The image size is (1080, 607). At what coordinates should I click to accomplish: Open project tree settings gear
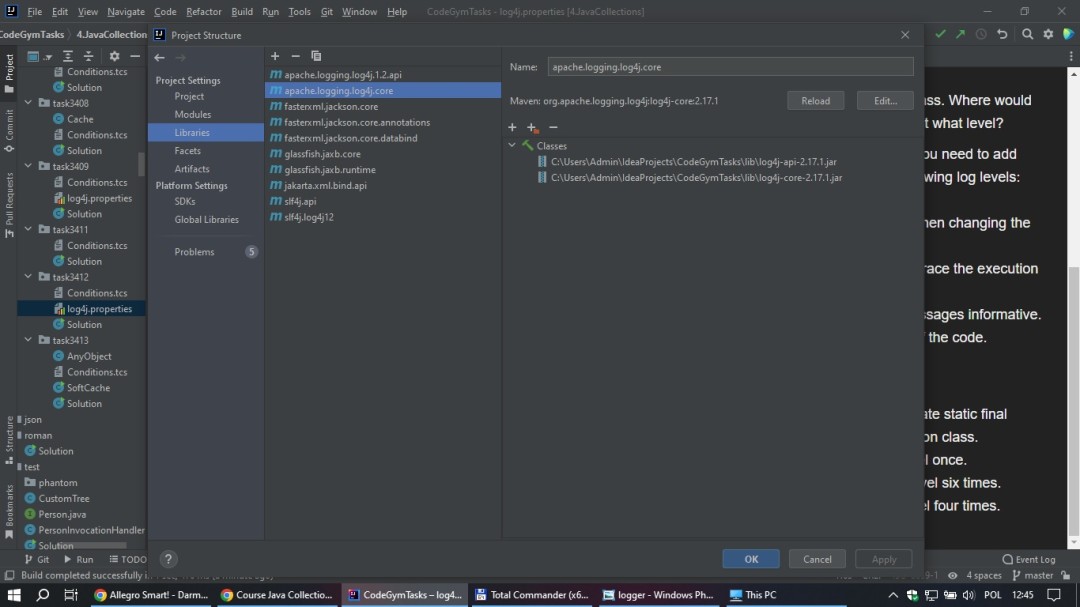114,56
